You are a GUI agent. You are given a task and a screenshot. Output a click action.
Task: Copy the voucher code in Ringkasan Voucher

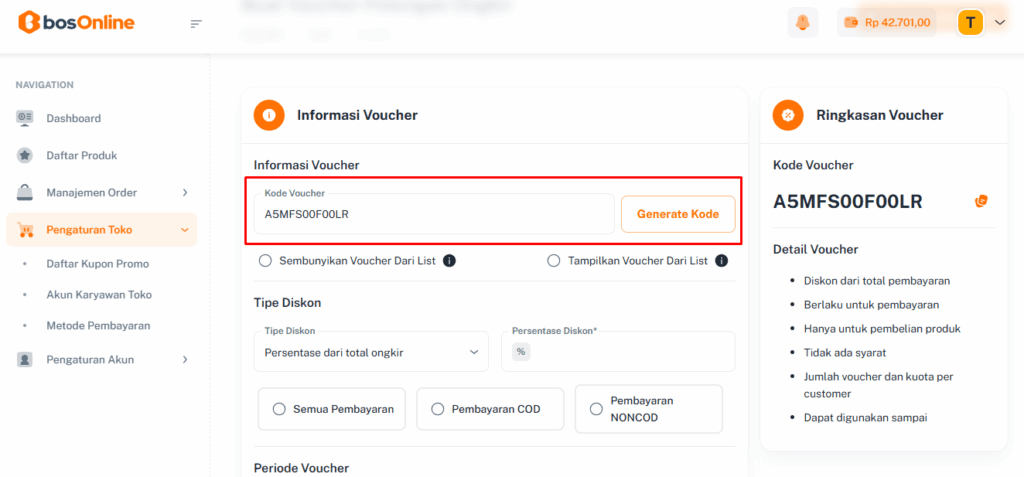click(x=981, y=201)
